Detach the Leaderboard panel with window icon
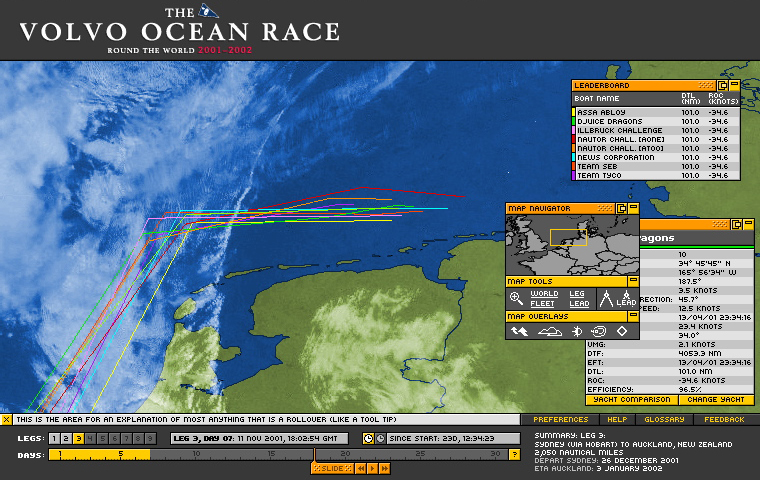Viewport: 760px width, 480px height. tap(723, 85)
